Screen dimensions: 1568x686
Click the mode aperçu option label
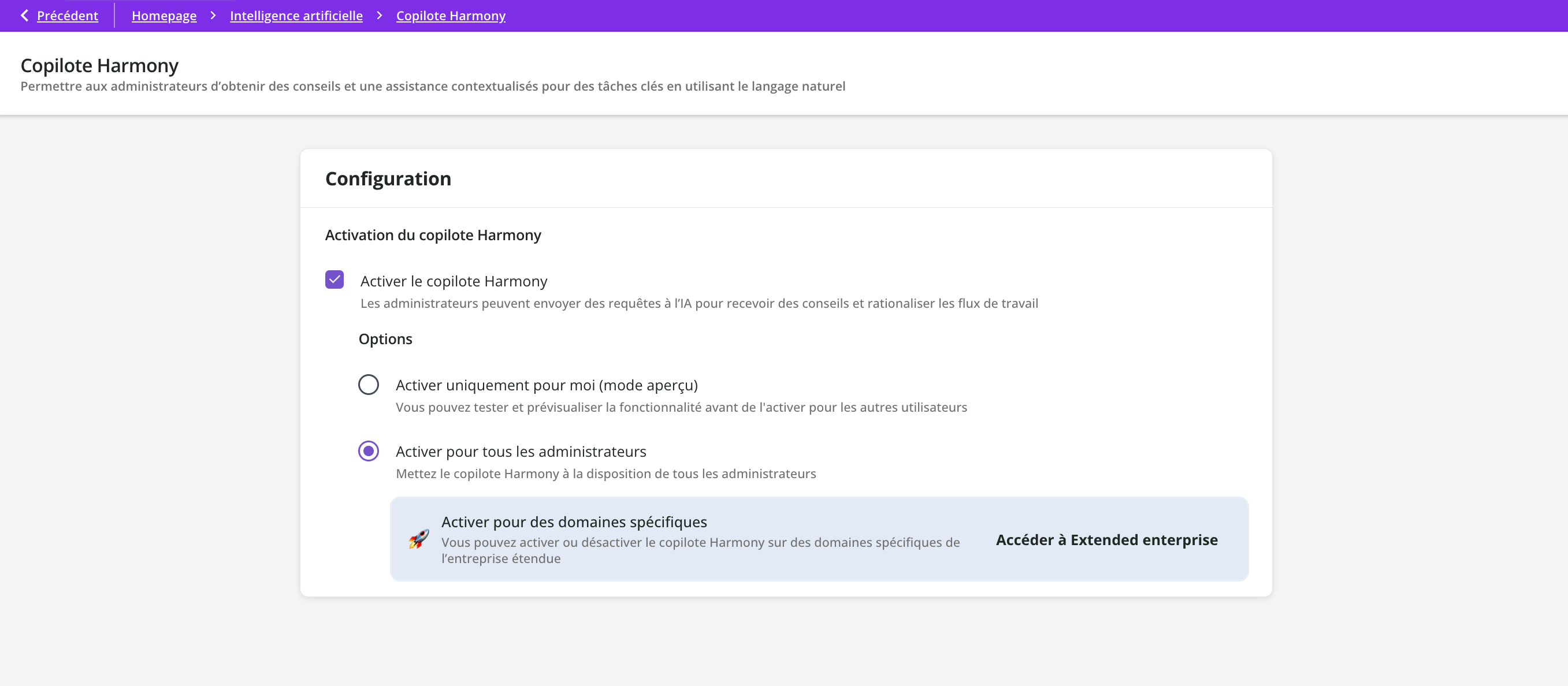[x=546, y=385]
